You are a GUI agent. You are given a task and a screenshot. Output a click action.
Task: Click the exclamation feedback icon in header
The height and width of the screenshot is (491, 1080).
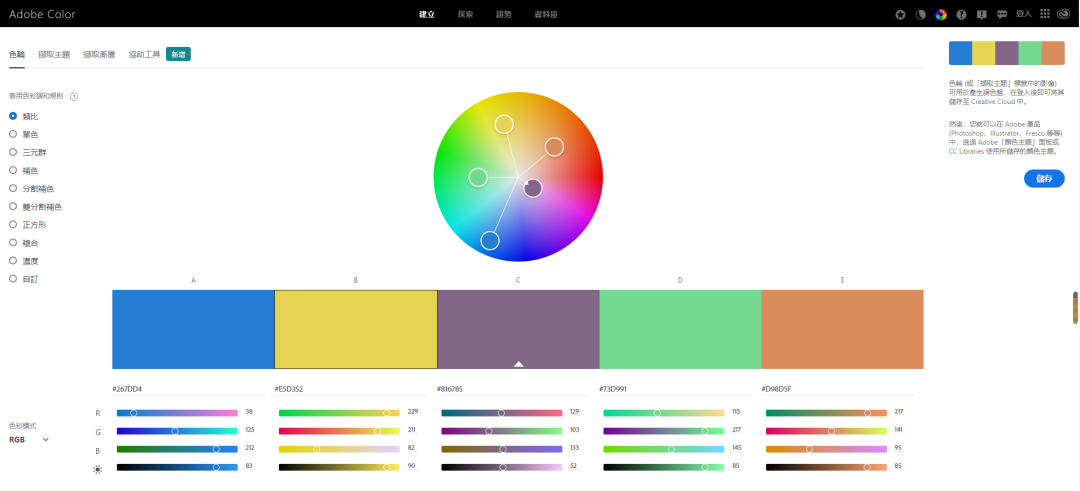(982, 14)
